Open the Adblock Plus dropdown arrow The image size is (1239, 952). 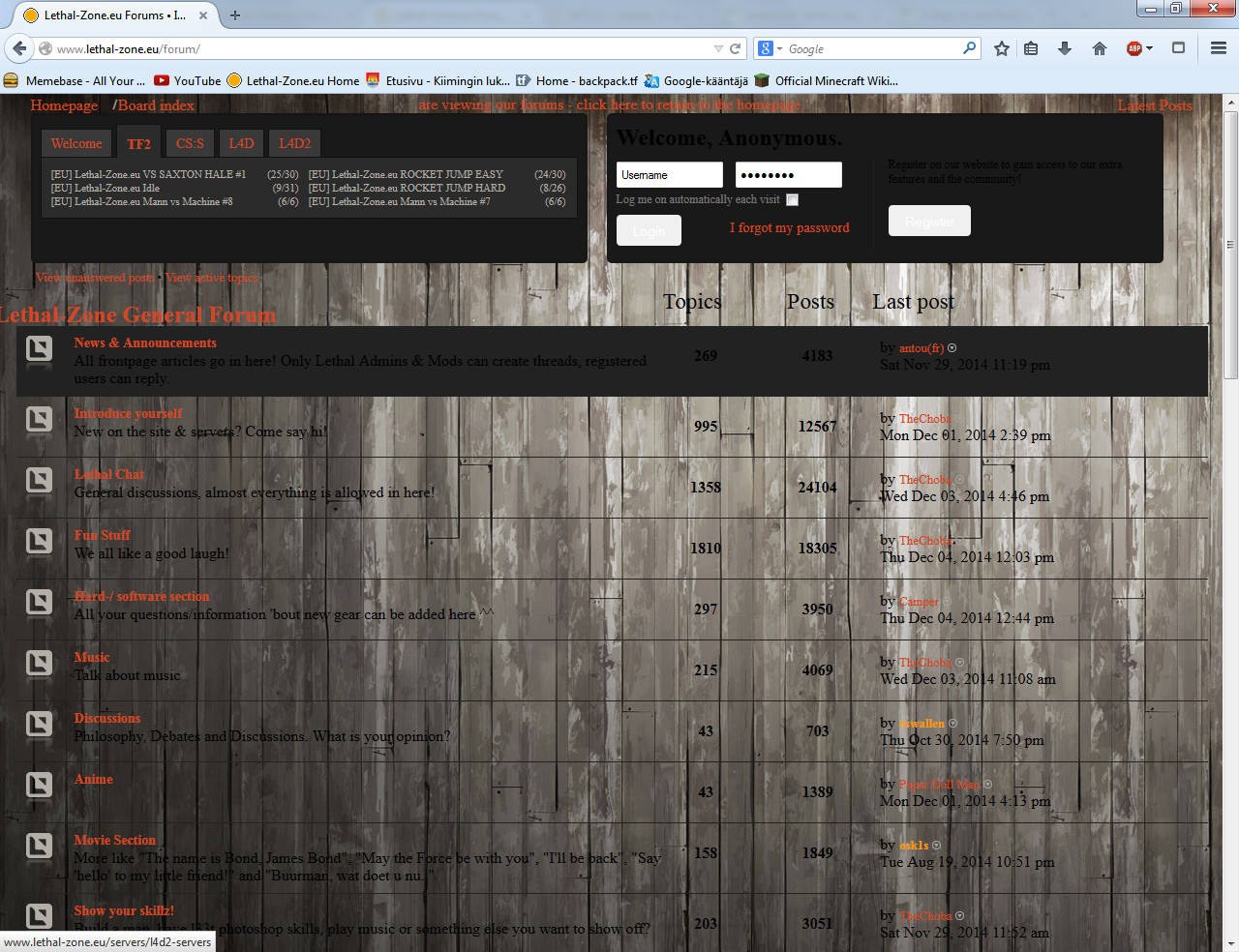(1150, 48)
